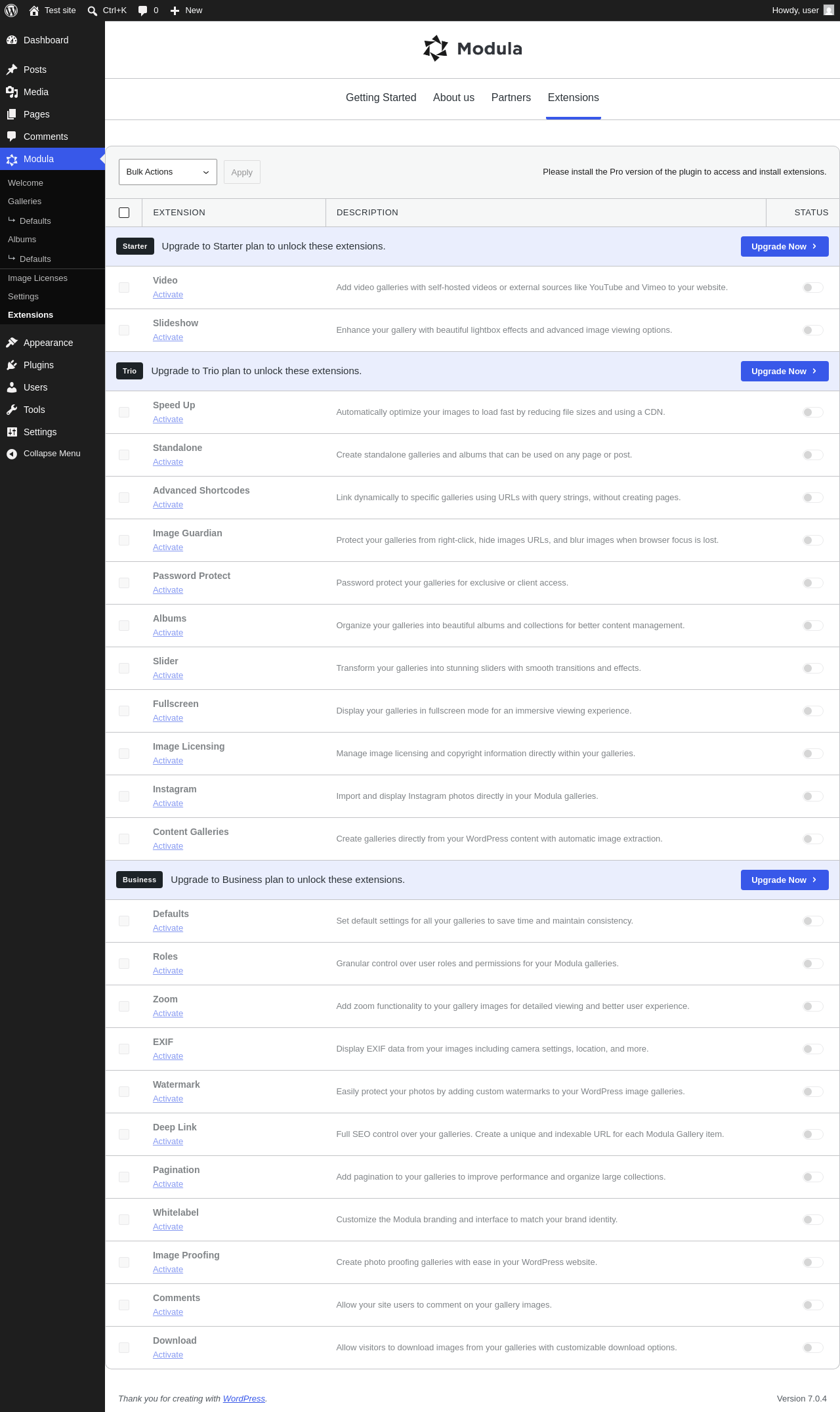Open Albums in the Modula submenu
The width and height of the screenshot is (840, 1412).
coord(22,240)
